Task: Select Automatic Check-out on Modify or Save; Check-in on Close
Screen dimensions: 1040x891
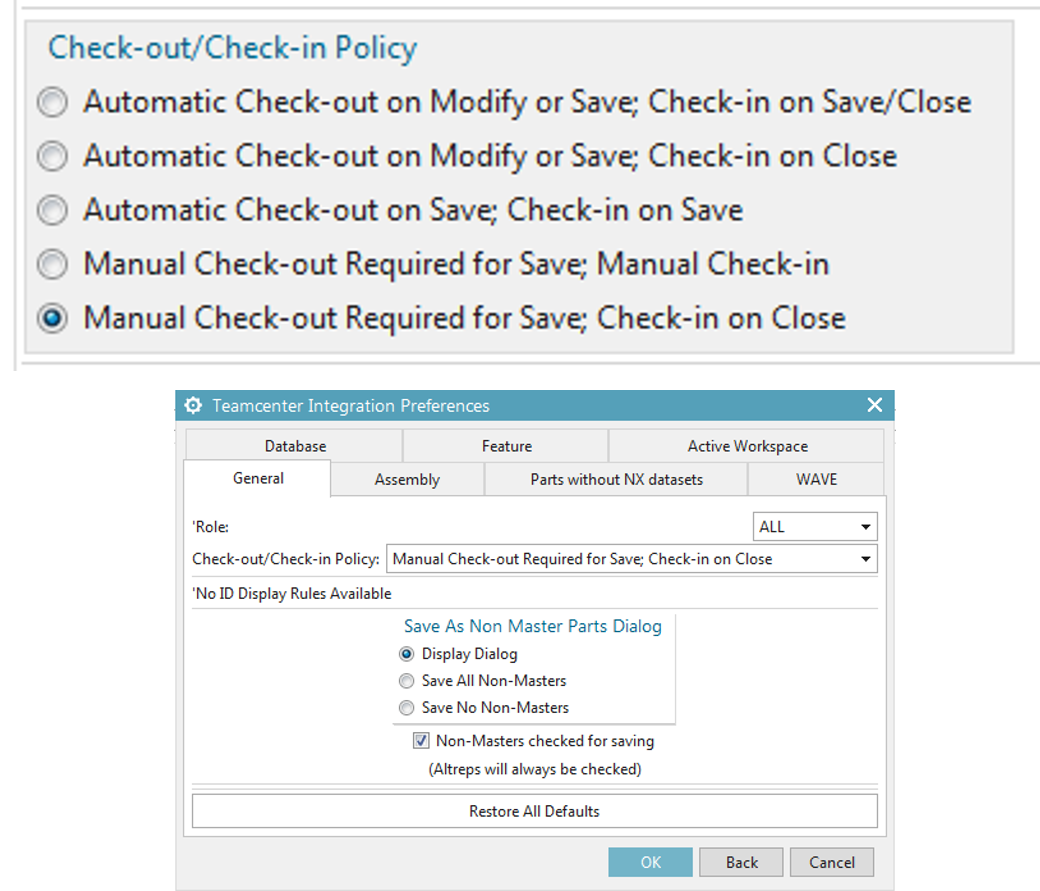Action: point(51,156)
